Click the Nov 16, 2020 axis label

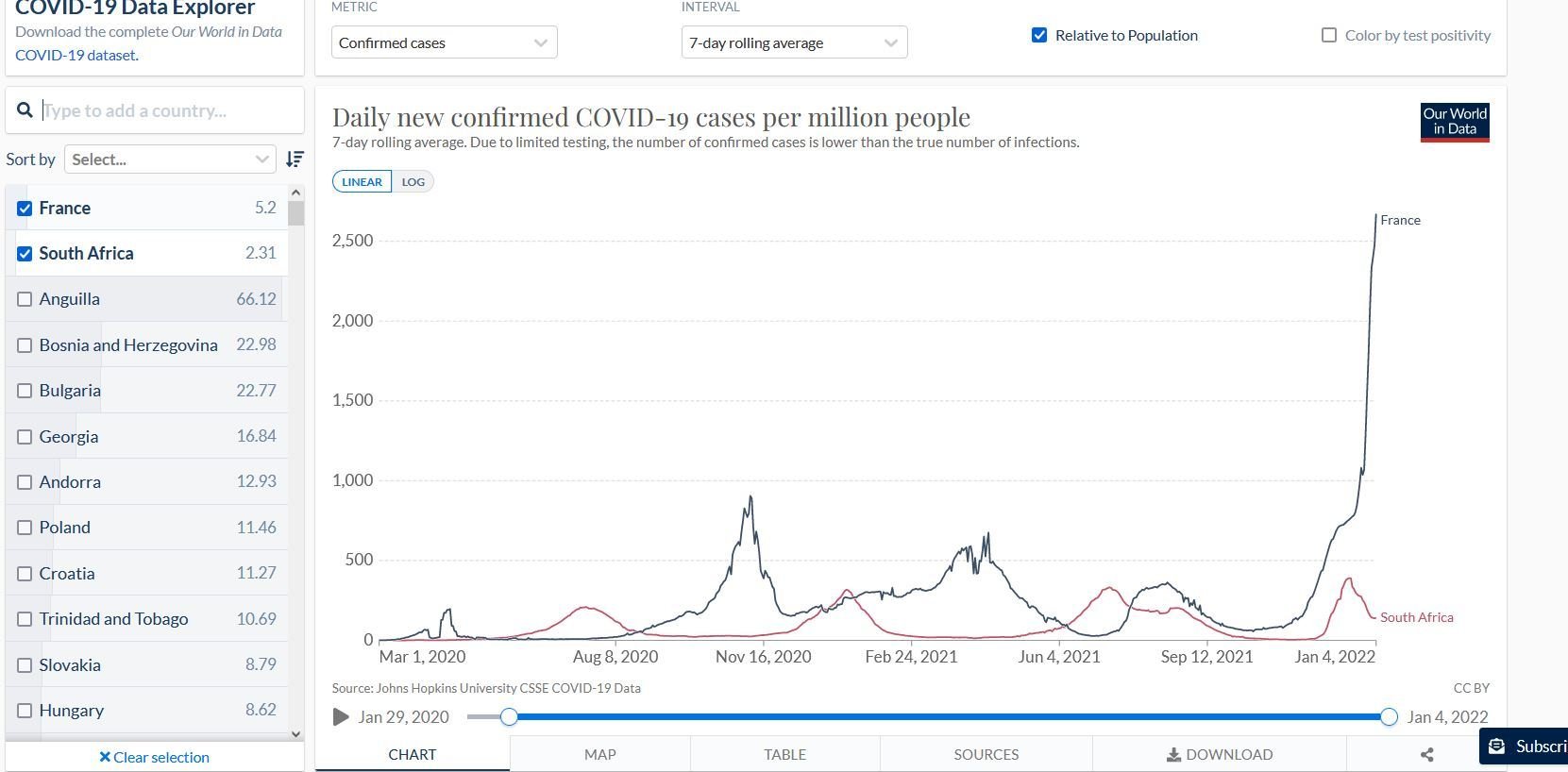(x=763, y=657)
